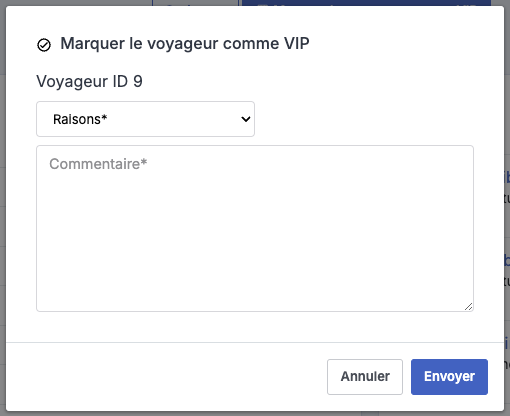Viewport: 510px width, 416px height.
Task: Click the dimmed backdrop below the dialog
Action: 255,414
